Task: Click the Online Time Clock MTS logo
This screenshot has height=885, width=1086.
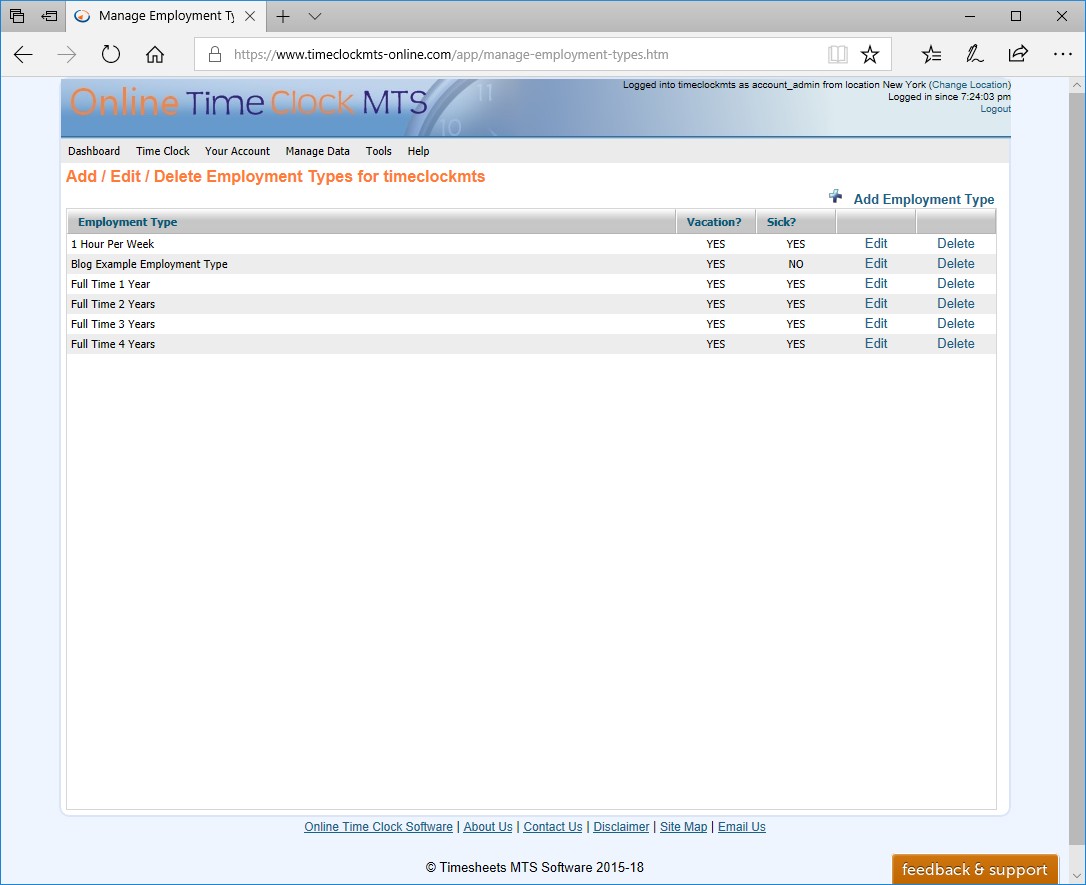Action: pos(249,102)
